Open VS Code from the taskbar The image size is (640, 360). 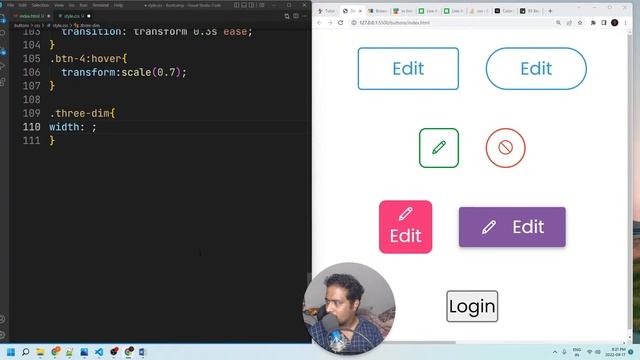(99, 352)
